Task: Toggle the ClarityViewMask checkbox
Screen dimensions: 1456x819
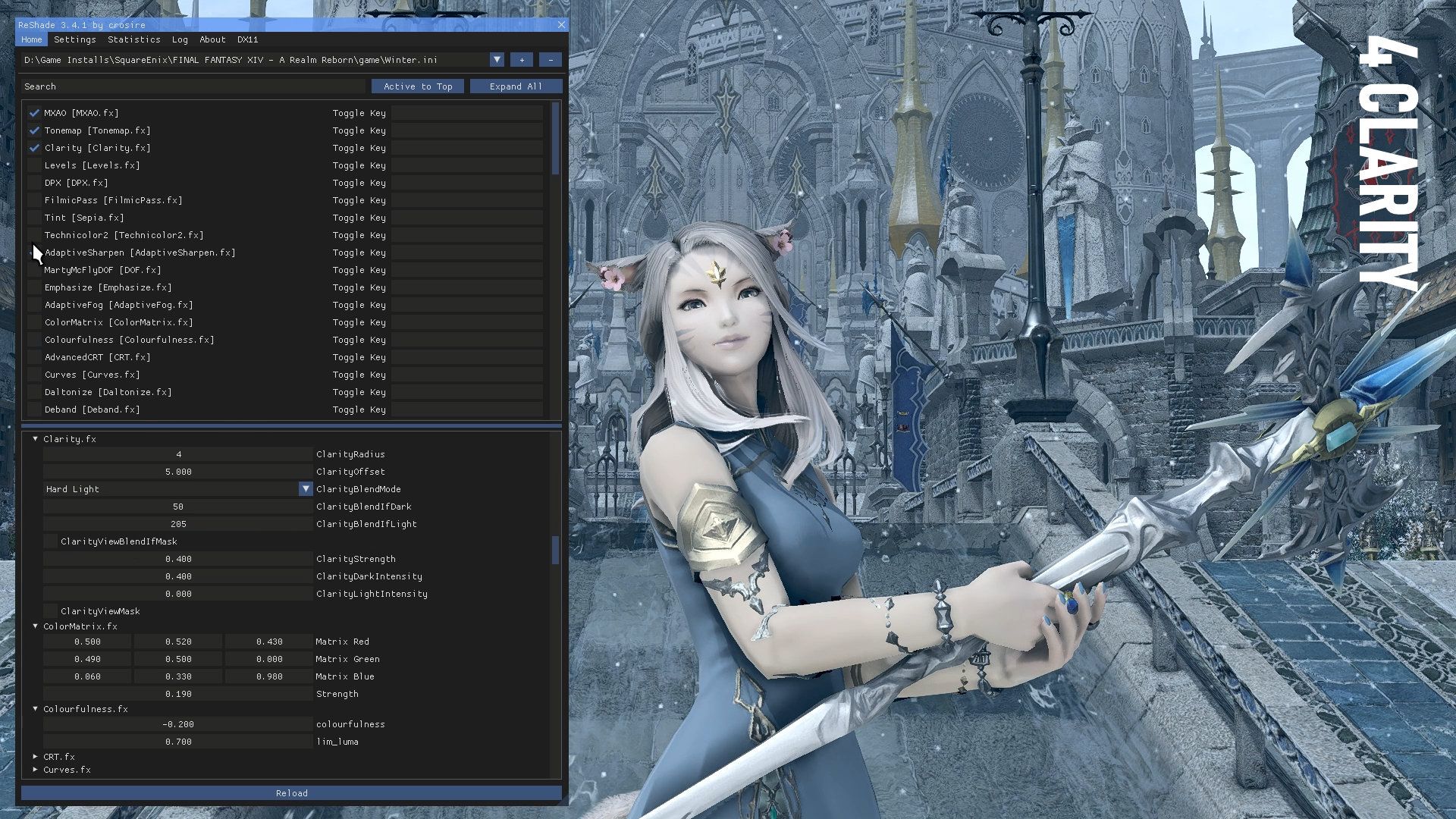Action: [x=50, y=611]
